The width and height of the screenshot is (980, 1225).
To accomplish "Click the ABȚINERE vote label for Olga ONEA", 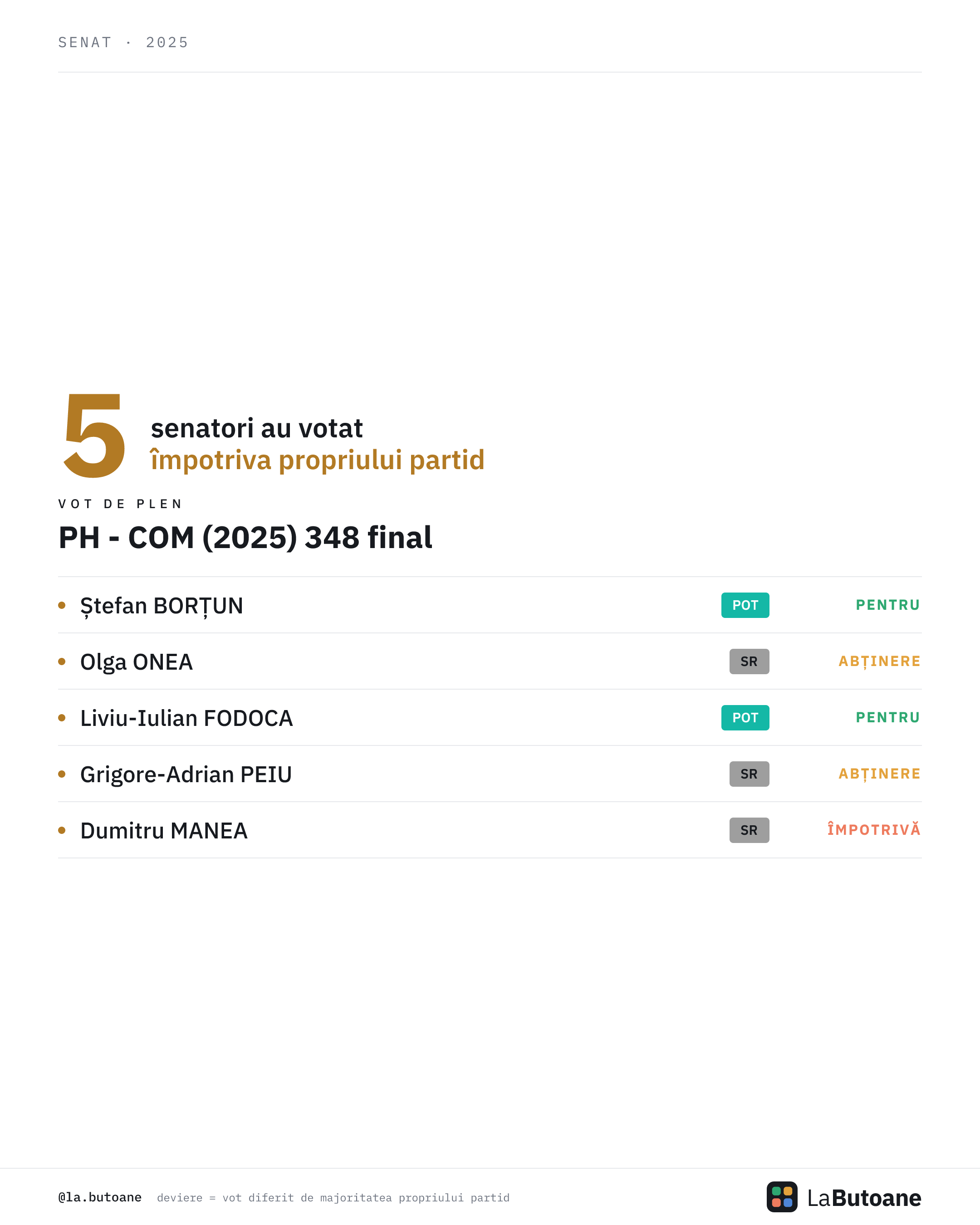I will tap(879, 661).
